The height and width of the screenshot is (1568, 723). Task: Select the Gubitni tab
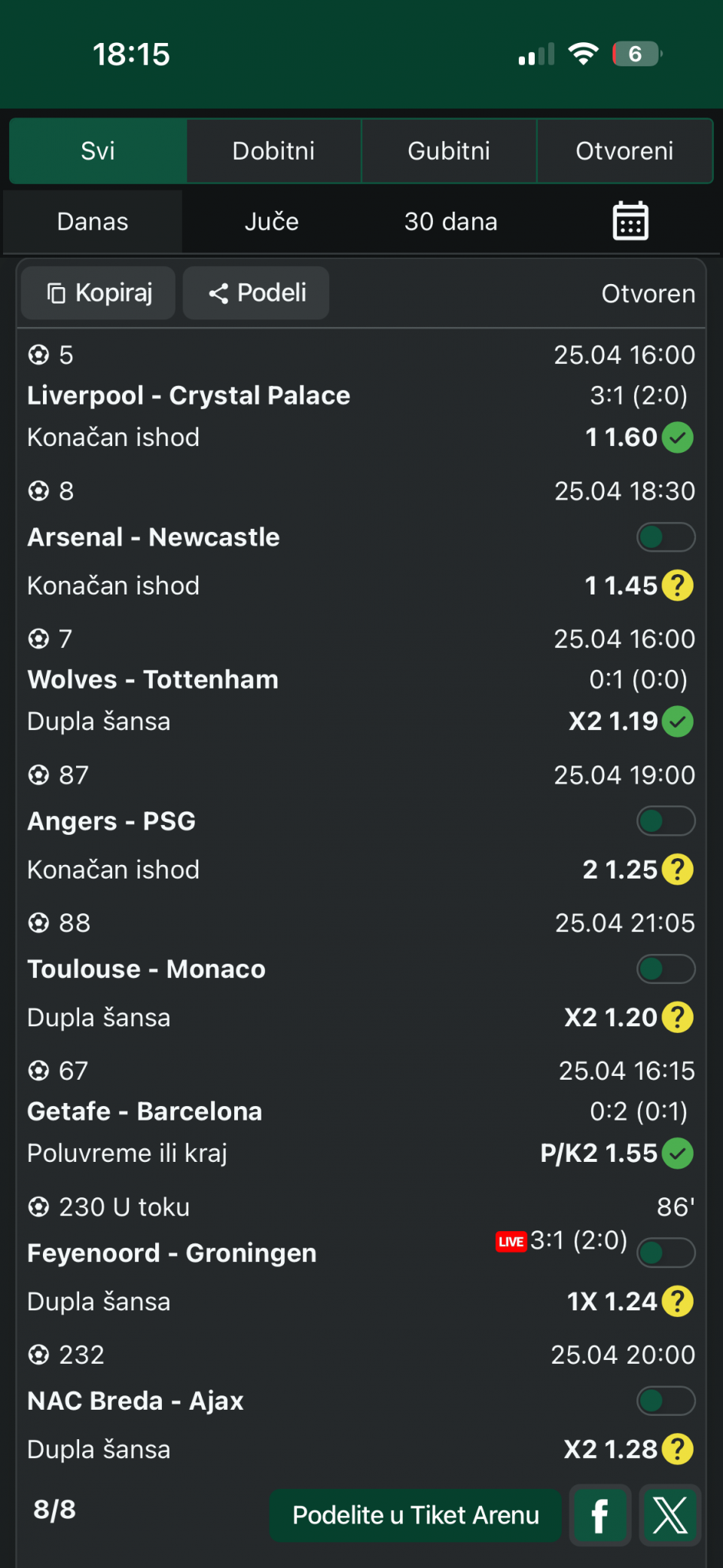click(449, 151)
